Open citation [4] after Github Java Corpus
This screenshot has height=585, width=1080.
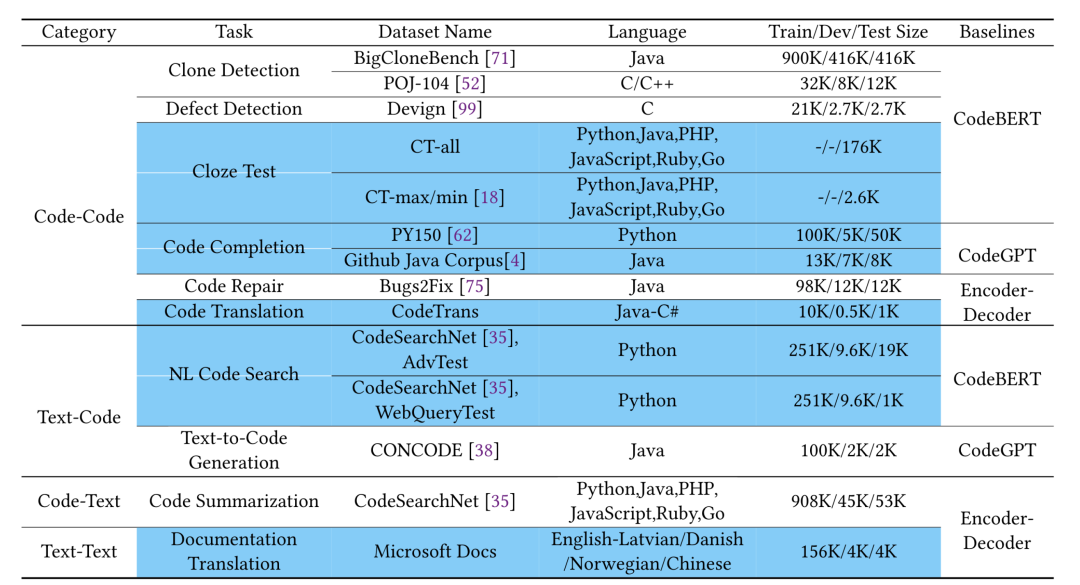pyautogui.click(x=515, y=260)
